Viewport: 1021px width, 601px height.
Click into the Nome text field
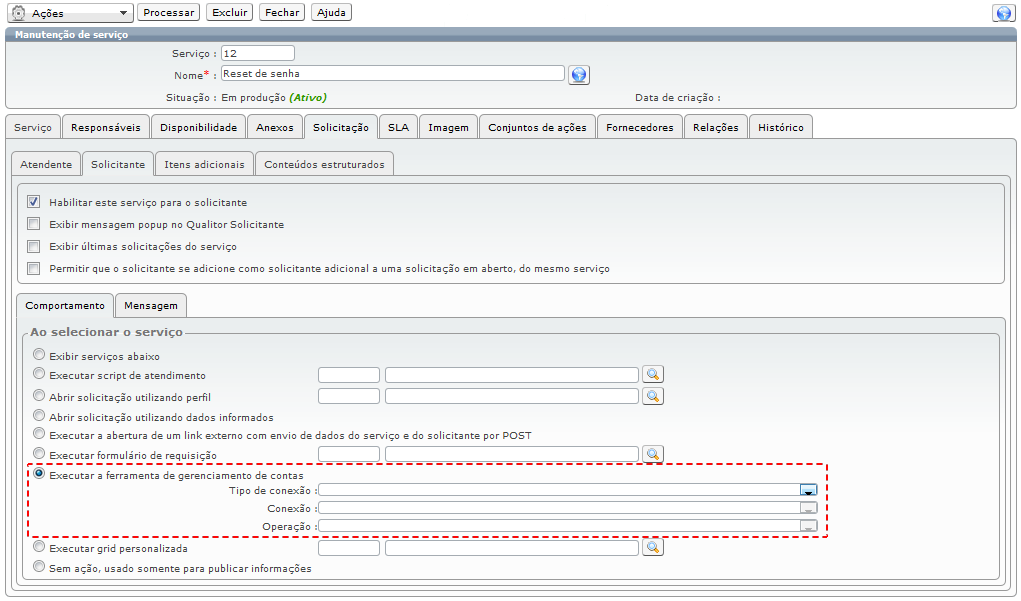coord(392,73)
